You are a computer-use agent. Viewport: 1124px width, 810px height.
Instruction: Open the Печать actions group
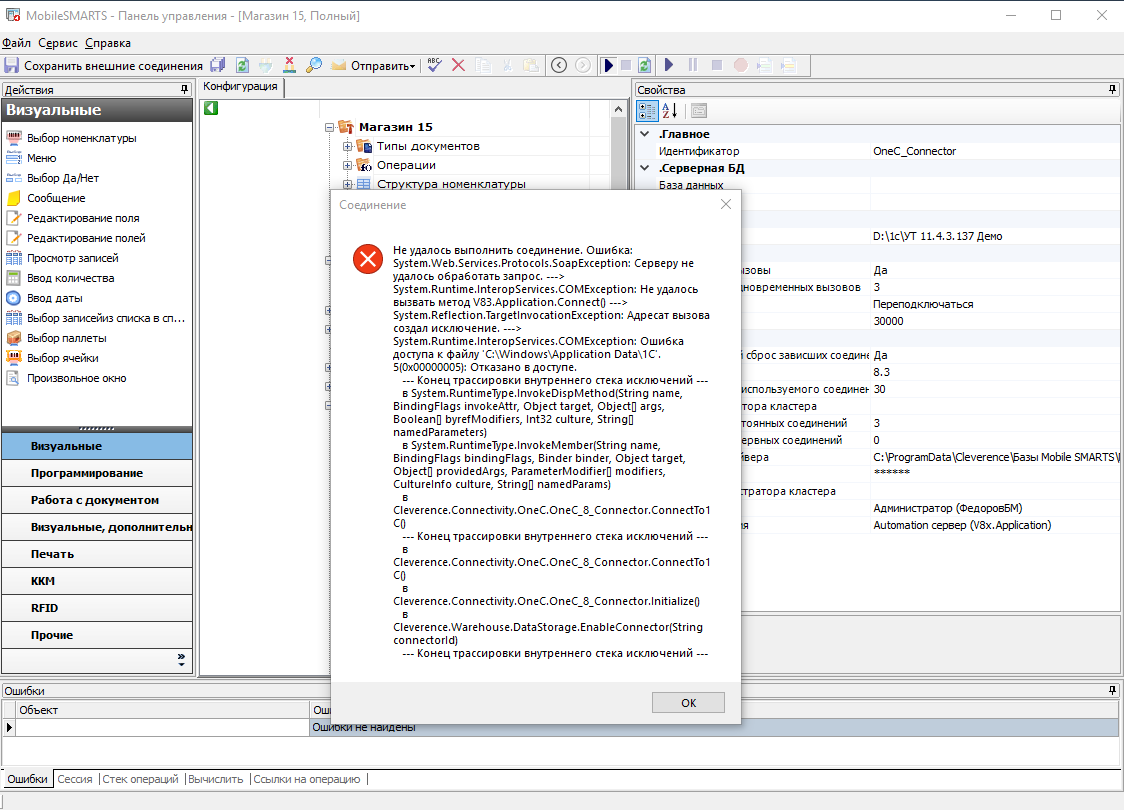97,554
